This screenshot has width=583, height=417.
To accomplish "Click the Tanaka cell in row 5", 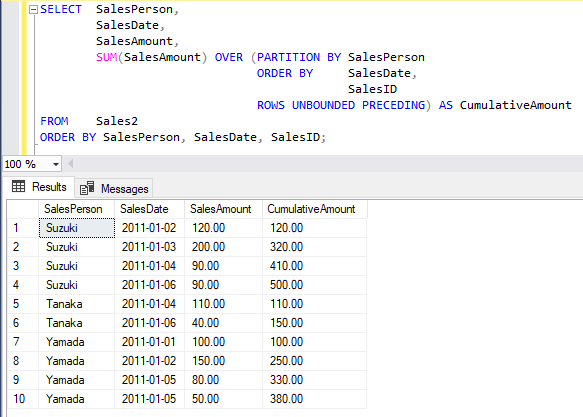I will (77, 304).
